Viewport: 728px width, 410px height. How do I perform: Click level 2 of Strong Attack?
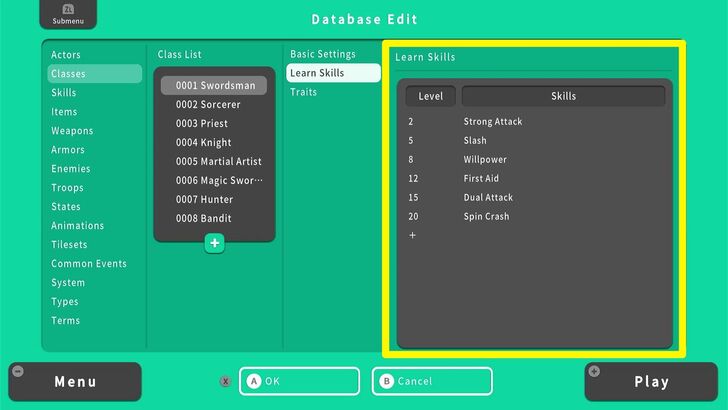pos(411,122)
